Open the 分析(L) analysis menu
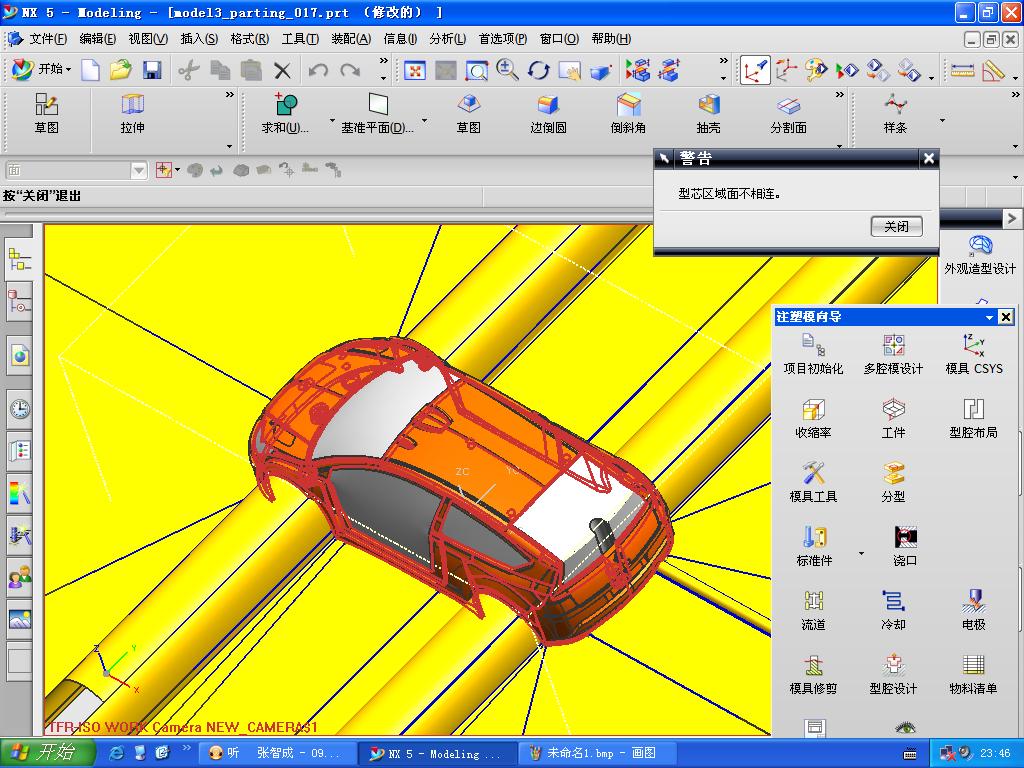 pos(447,39)
